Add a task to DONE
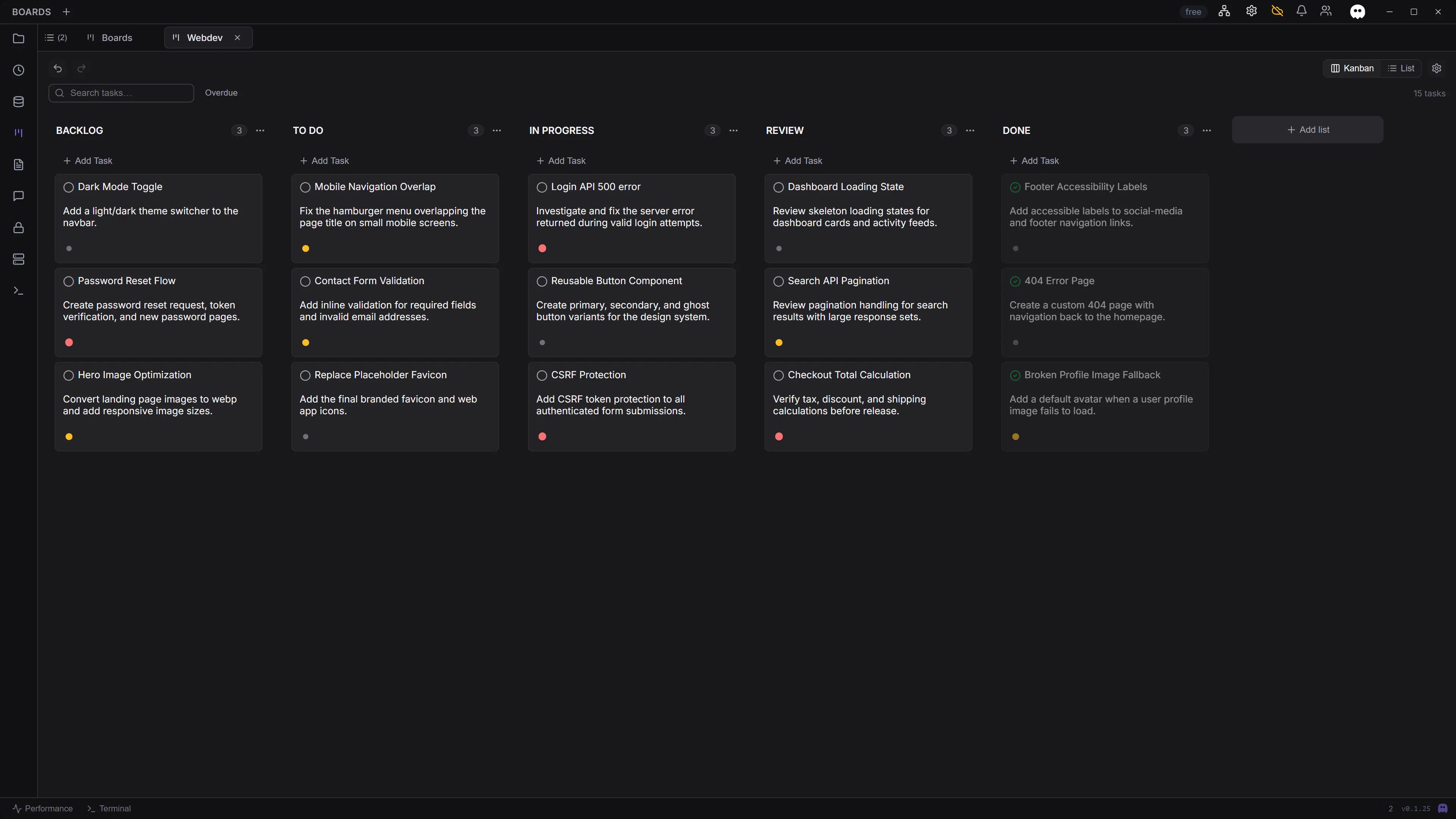 (1034, 161)
